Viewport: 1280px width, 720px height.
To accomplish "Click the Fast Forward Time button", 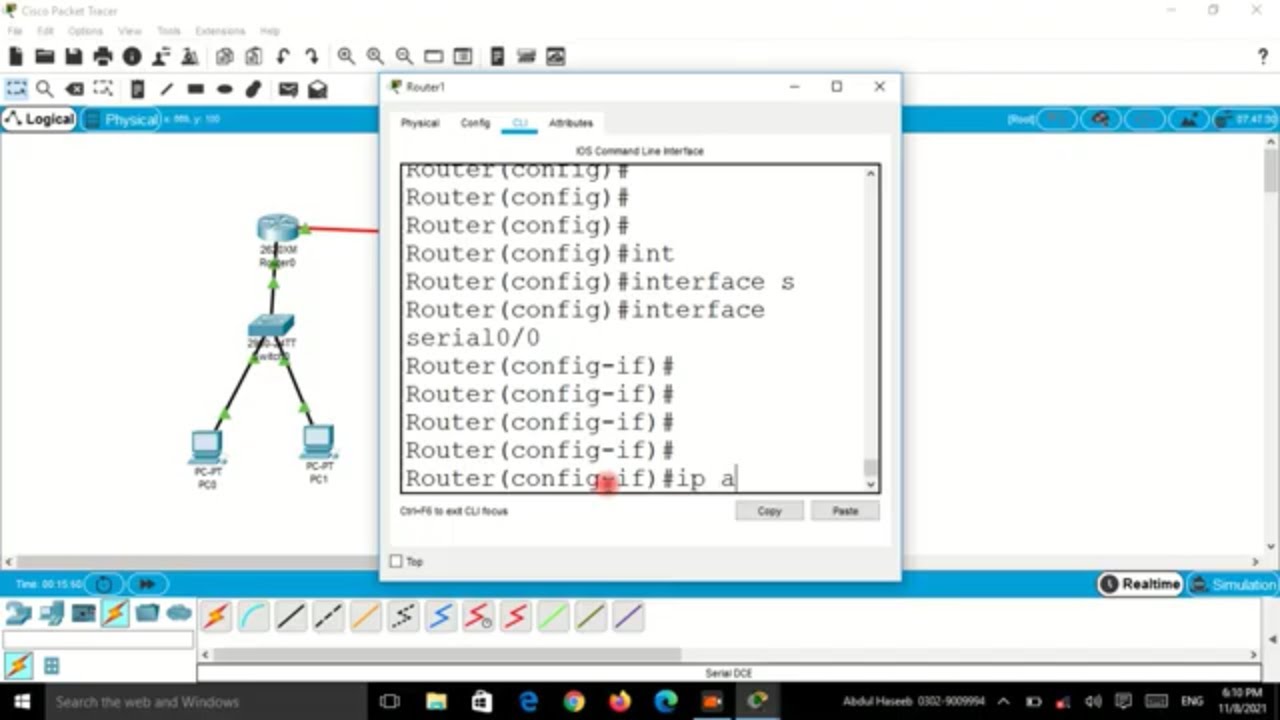I will tap(146, 584).
